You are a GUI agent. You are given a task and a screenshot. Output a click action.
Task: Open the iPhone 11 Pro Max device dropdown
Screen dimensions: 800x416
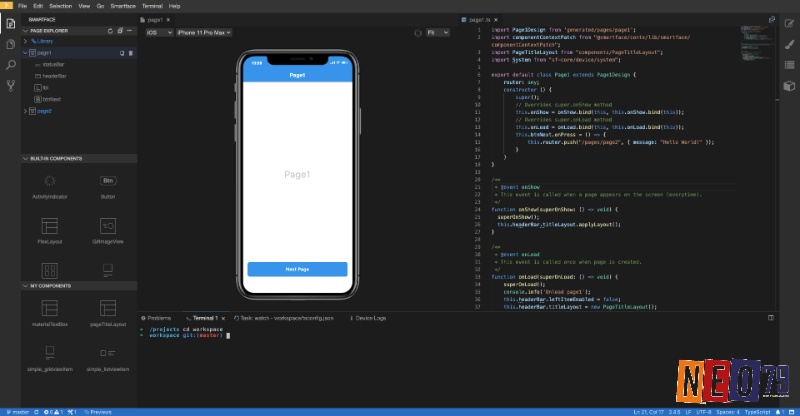pos(204,33)
